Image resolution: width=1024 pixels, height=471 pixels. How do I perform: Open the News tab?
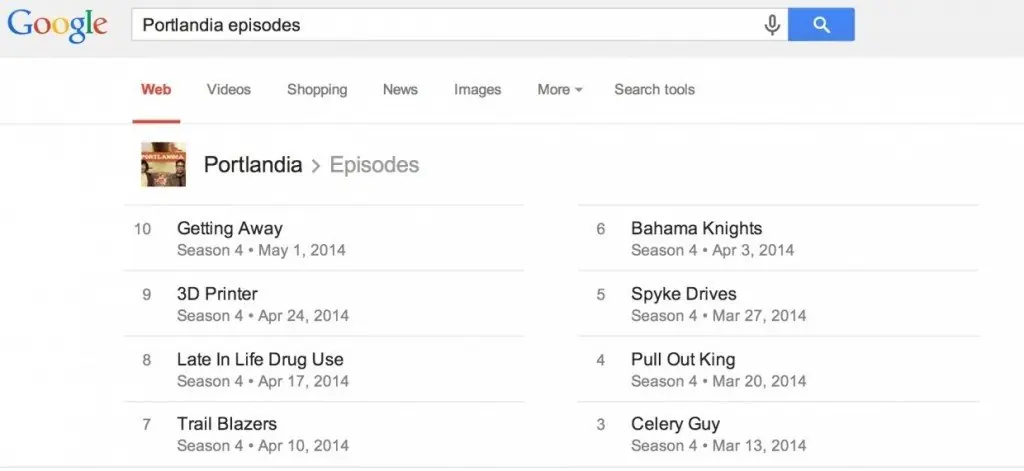(x=400, y=90)
